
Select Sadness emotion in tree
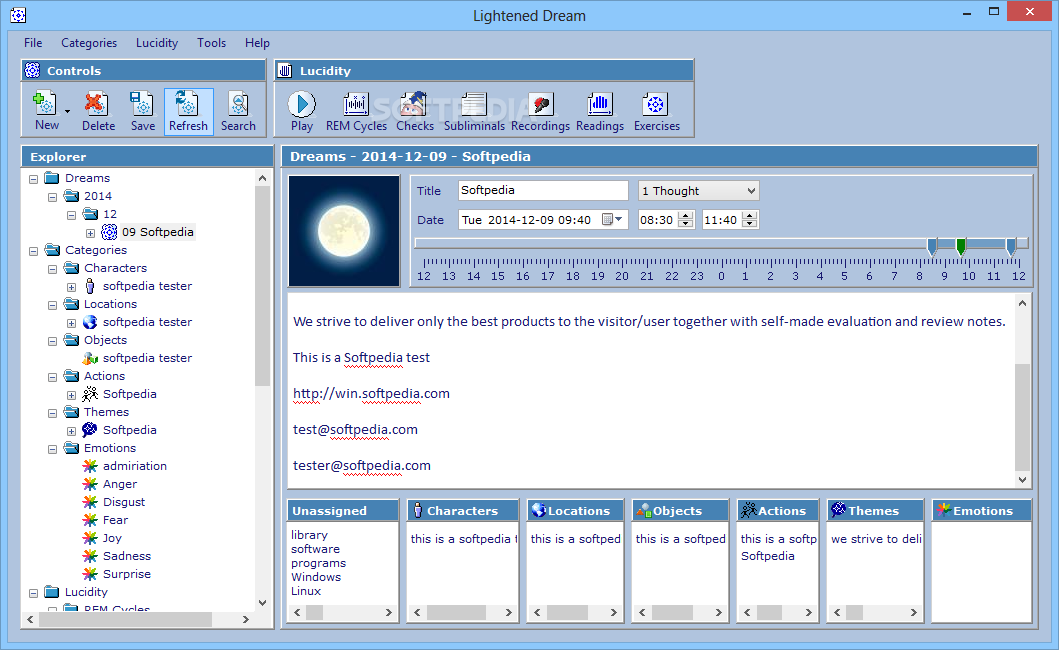[126, 556]
